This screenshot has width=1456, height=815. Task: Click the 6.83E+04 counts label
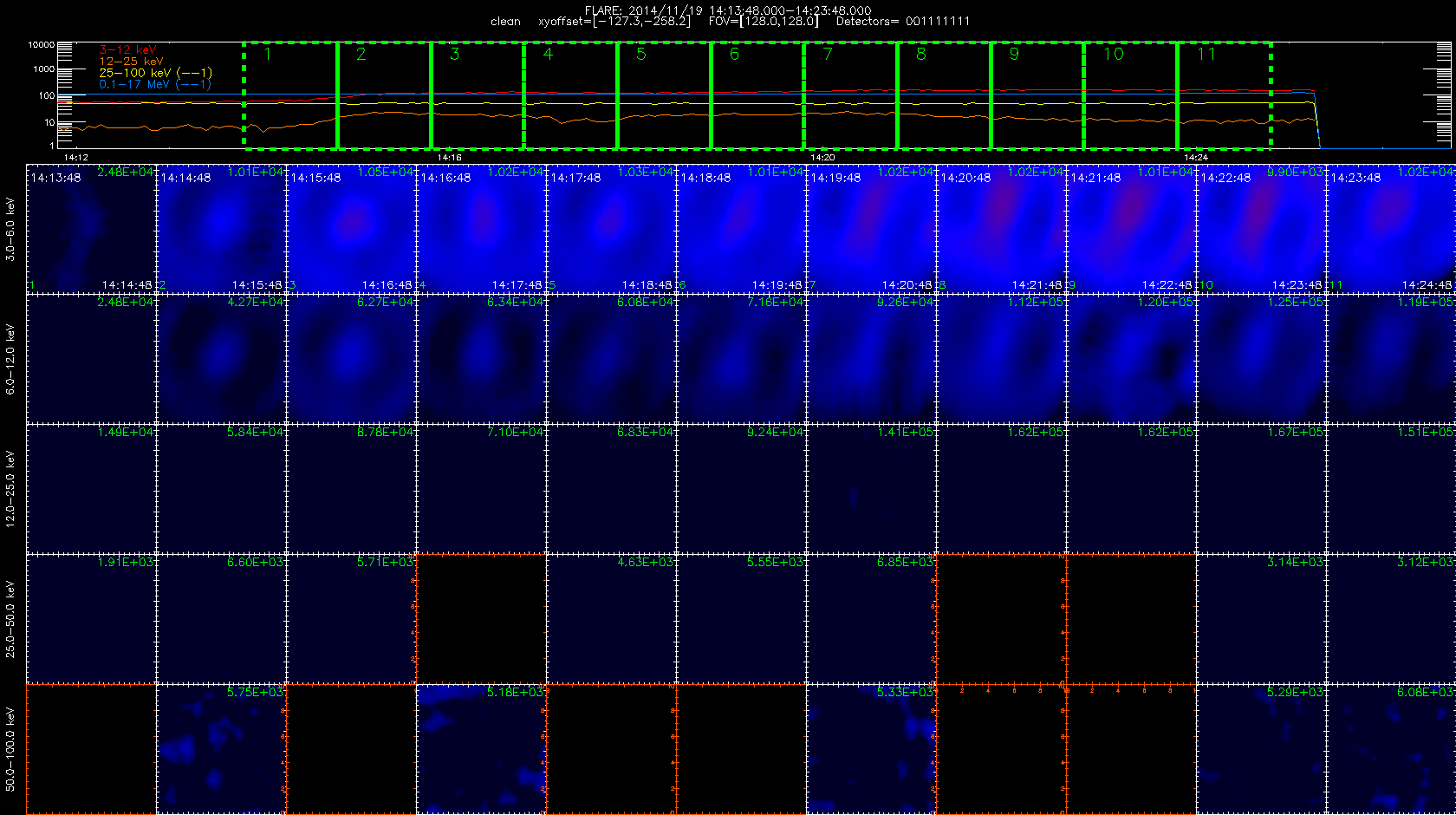645,433
